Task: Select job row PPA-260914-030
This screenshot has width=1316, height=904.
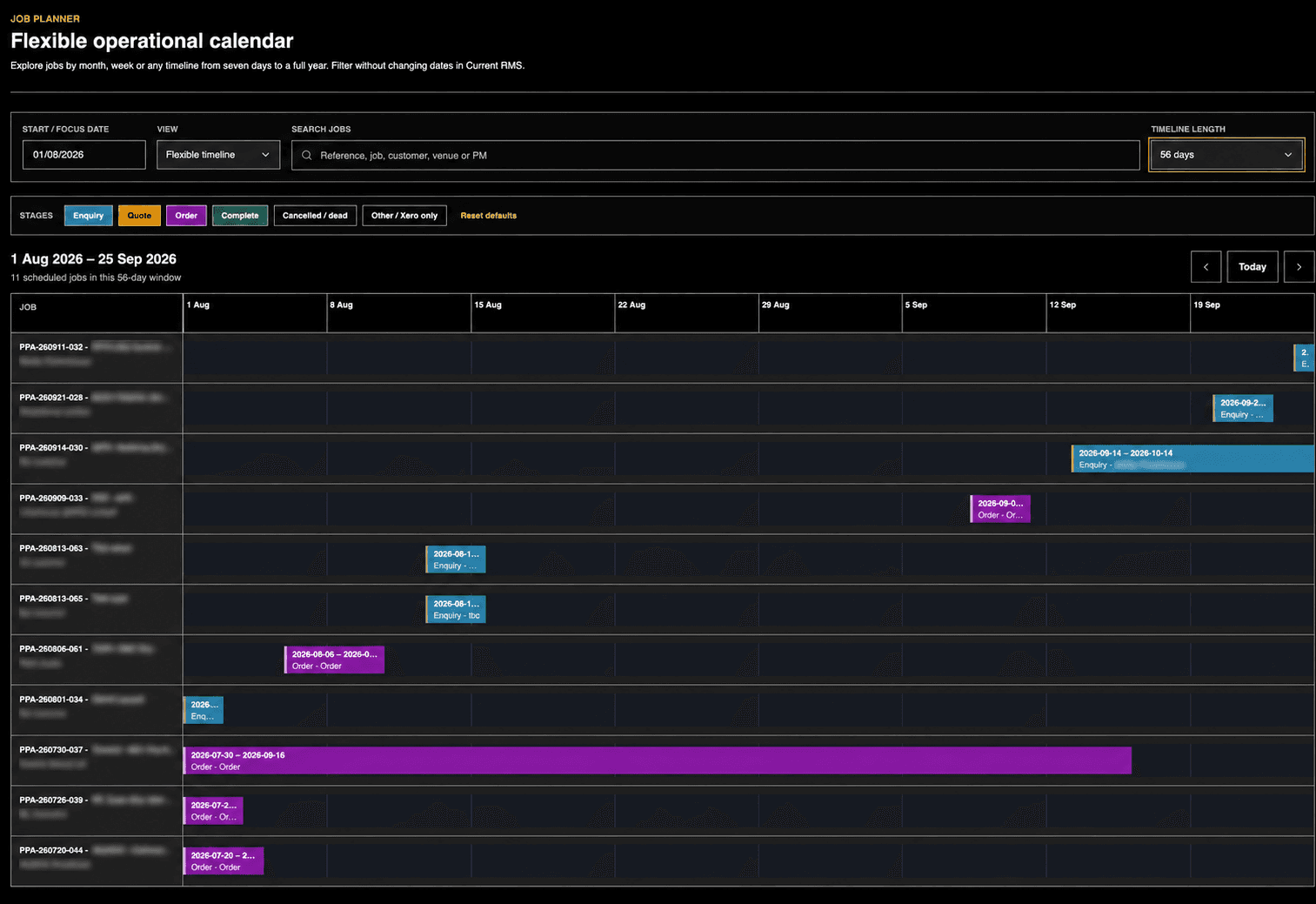Action: 97,459
